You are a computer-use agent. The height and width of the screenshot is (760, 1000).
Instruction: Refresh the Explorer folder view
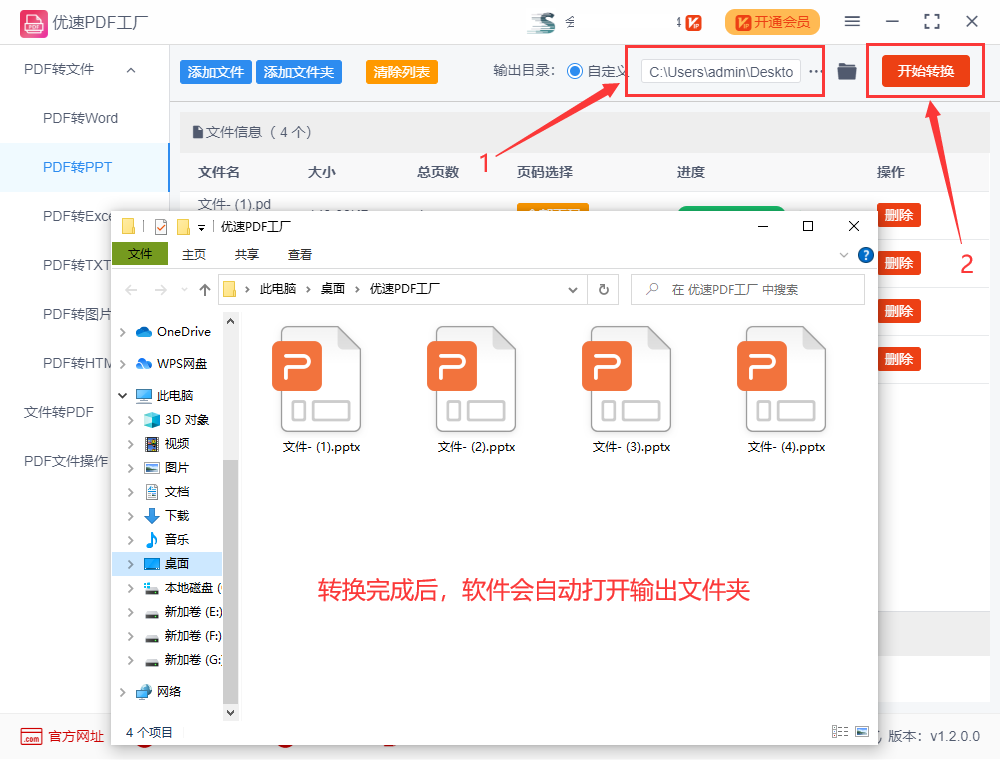tap(603, 289)
